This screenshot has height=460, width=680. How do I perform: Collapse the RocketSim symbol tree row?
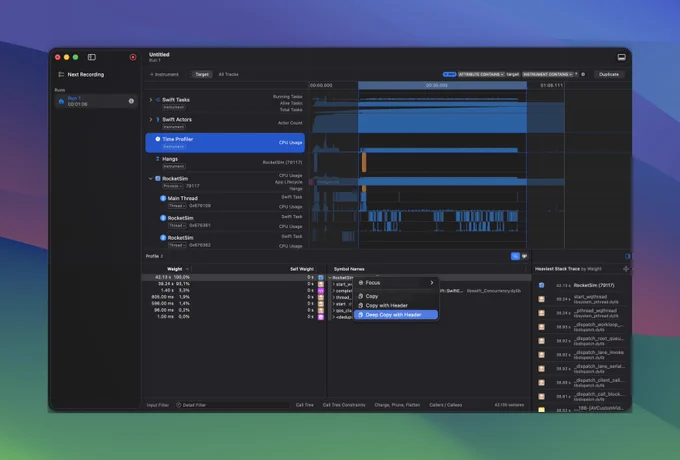click(x=330, y=277)
